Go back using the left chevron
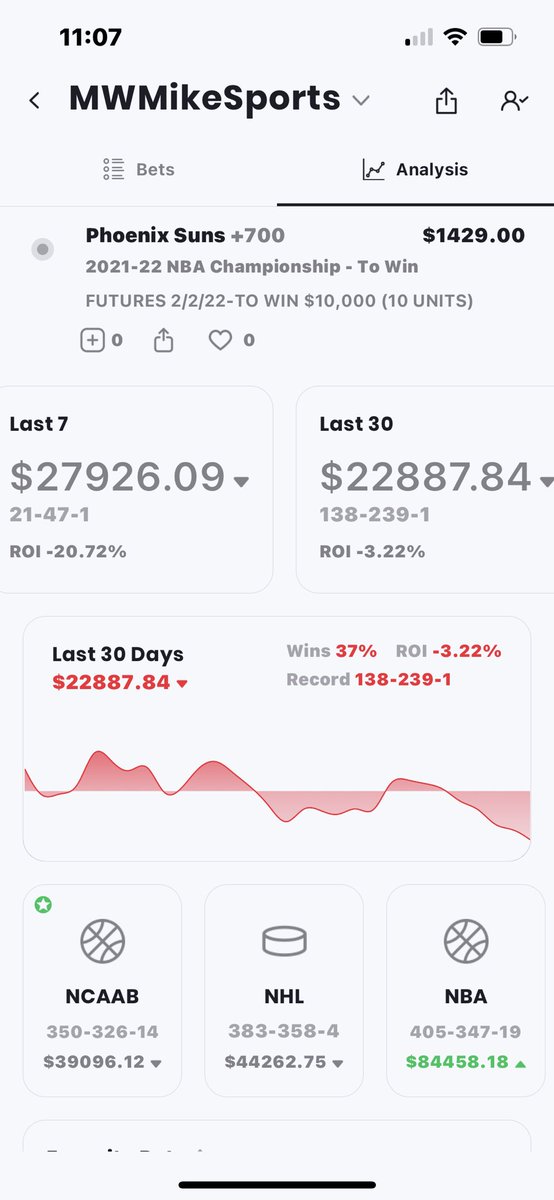Screen dimensions: 554x1200 coord(35,100)
